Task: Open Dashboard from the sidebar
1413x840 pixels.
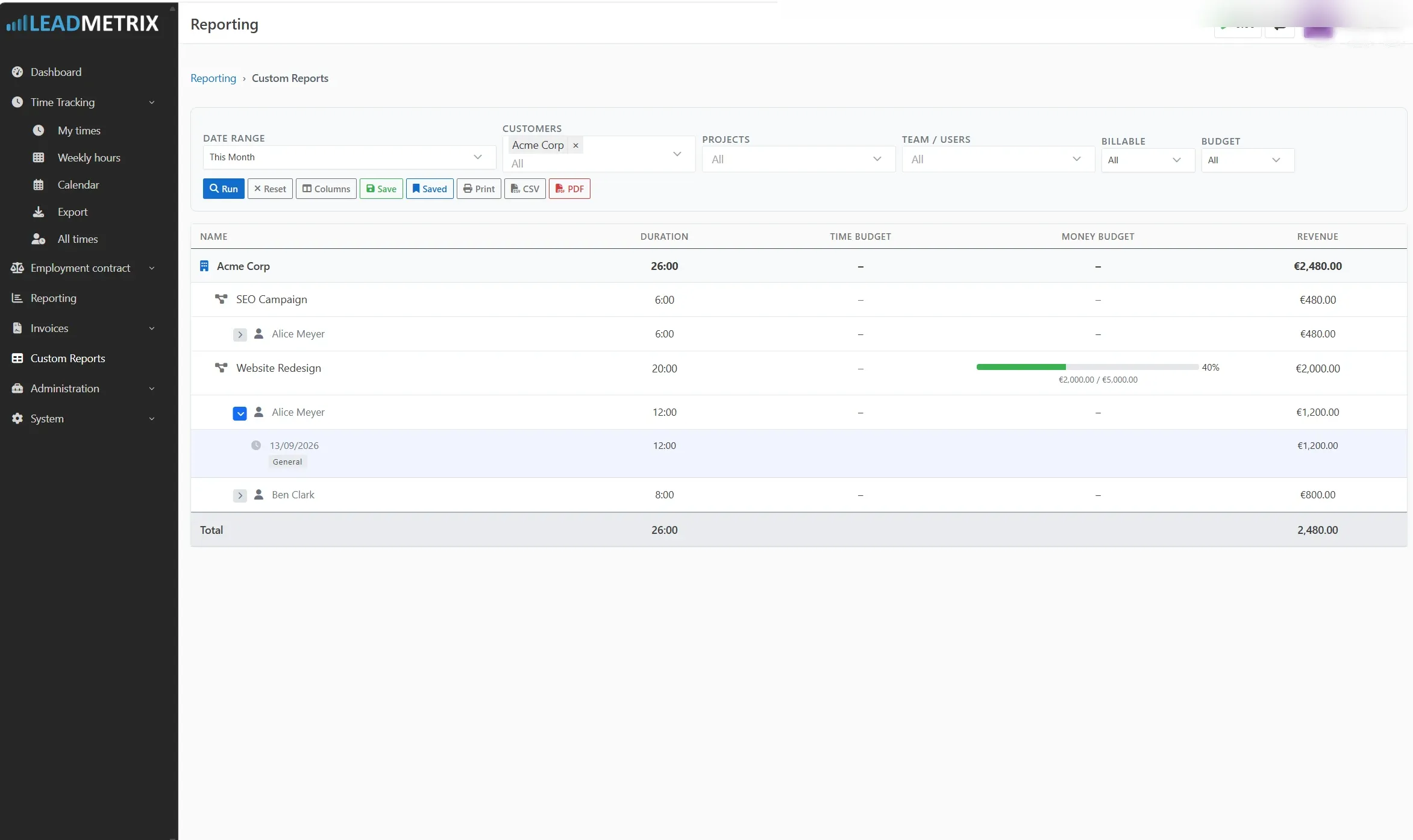Action: (x=55, y=72)
